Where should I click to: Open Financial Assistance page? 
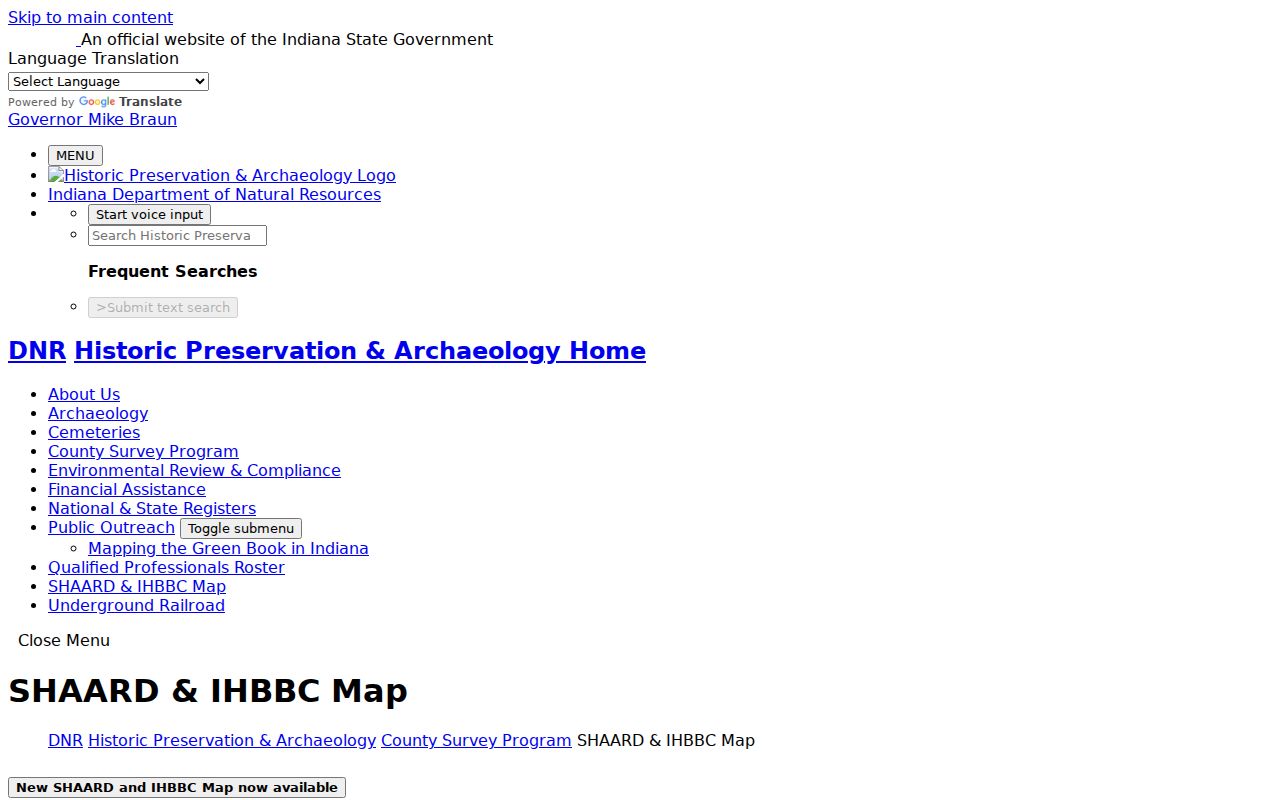[127, 489]
